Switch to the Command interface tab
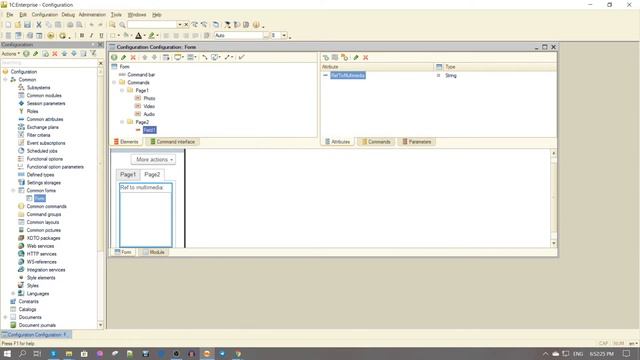The image size is (640, 360). click(x=172, y=142)
